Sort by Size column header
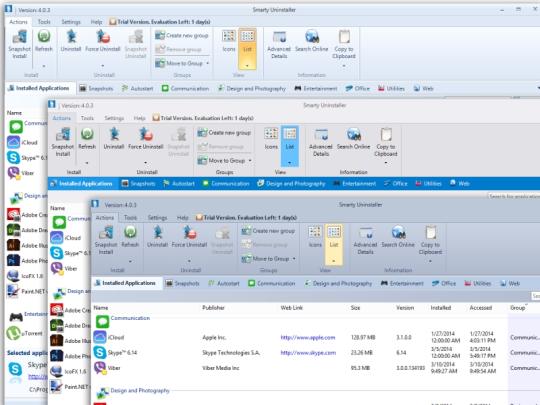540x405 pixels. pos(355,308)
